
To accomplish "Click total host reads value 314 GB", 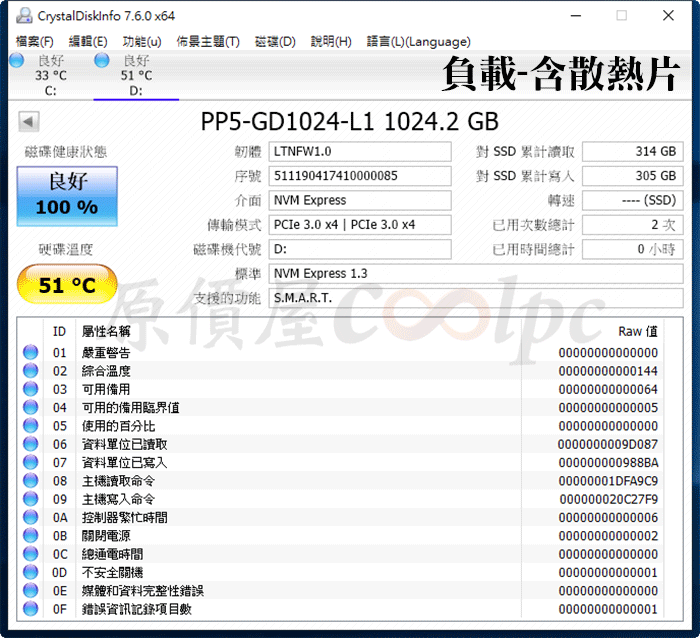I will (x=633, y=152).
